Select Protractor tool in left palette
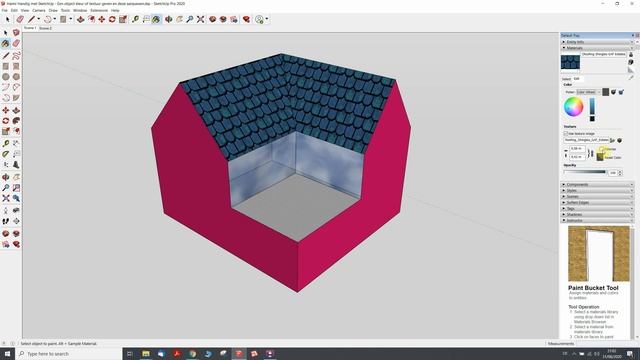 pyautogui.click(x=6, y=154)
